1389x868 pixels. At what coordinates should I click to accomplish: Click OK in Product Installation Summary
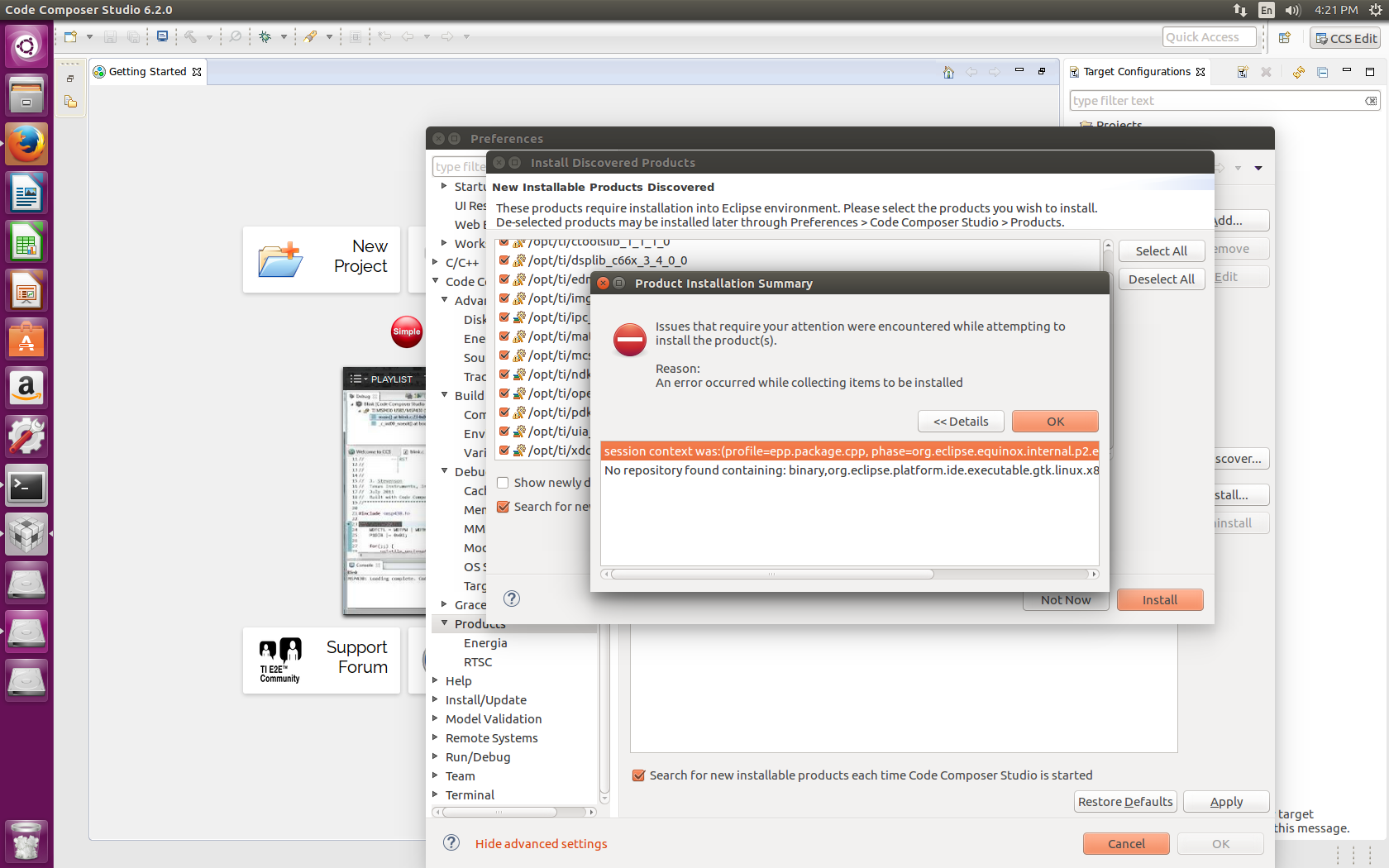1055,422
